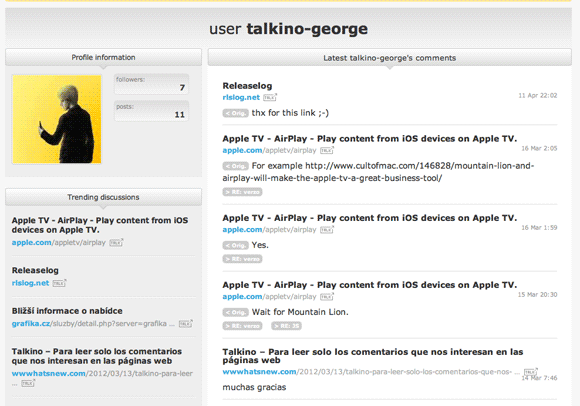Click Orig. badge before 'Yes.' comment
The image size is (580, 406).
(x=236, y=246)
